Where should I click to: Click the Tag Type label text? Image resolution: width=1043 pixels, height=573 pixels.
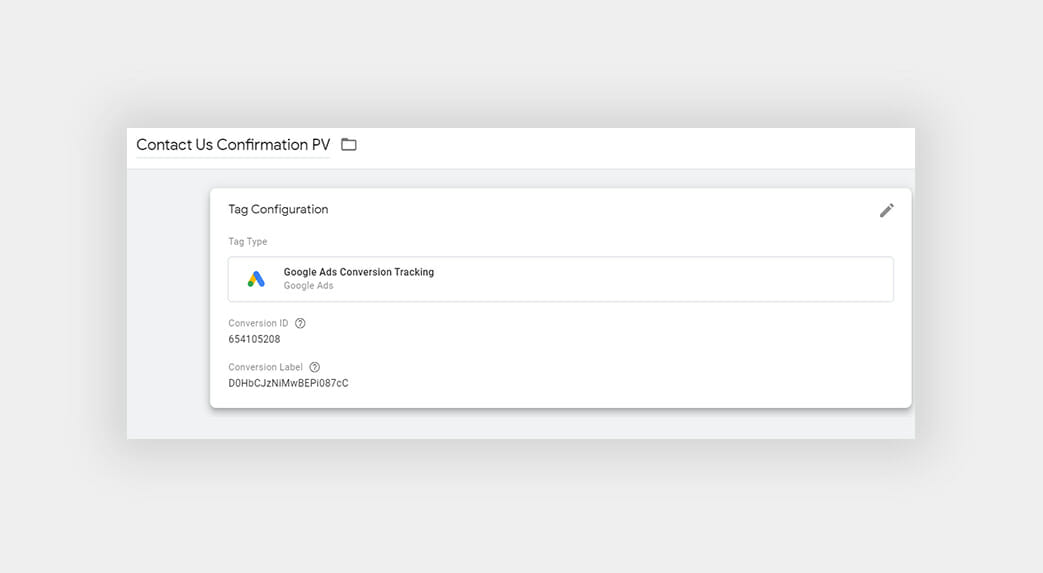click(247, 242)
